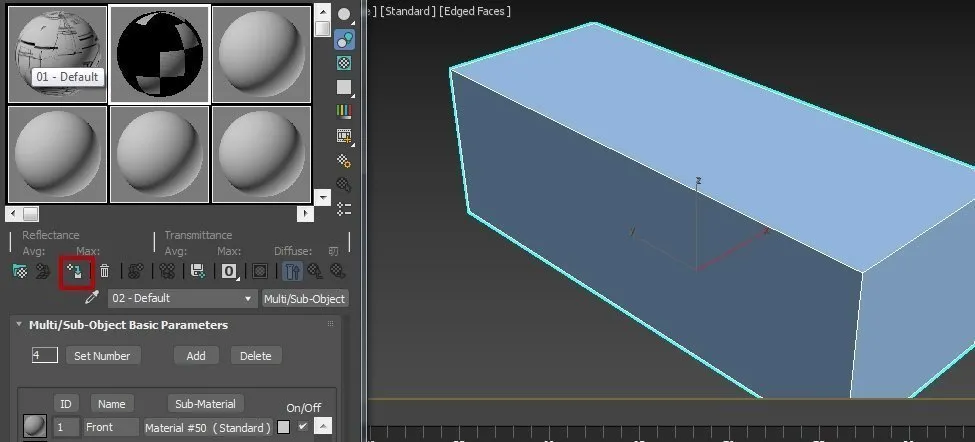
Task: Click the Put to Library icon
Action: coord(198,271)
